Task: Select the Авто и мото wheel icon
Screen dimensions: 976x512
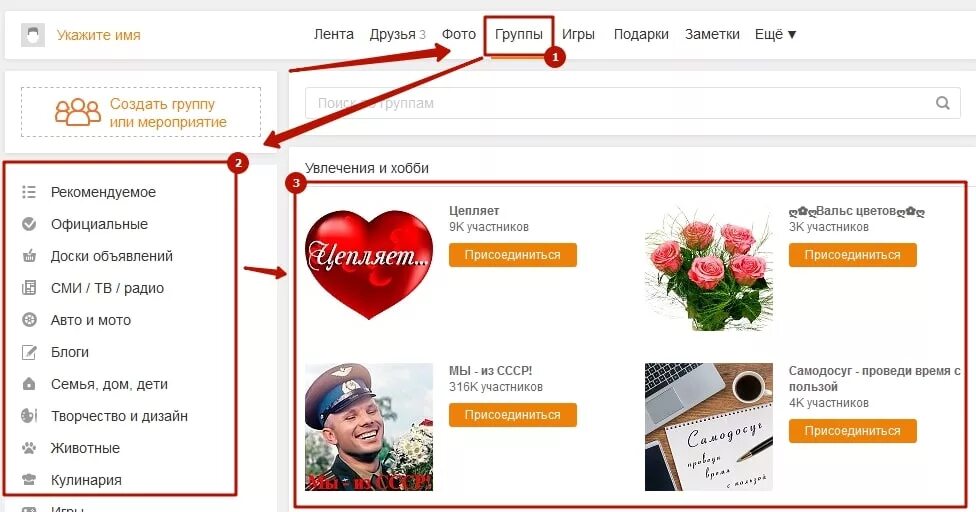Action: click(29, 320)
